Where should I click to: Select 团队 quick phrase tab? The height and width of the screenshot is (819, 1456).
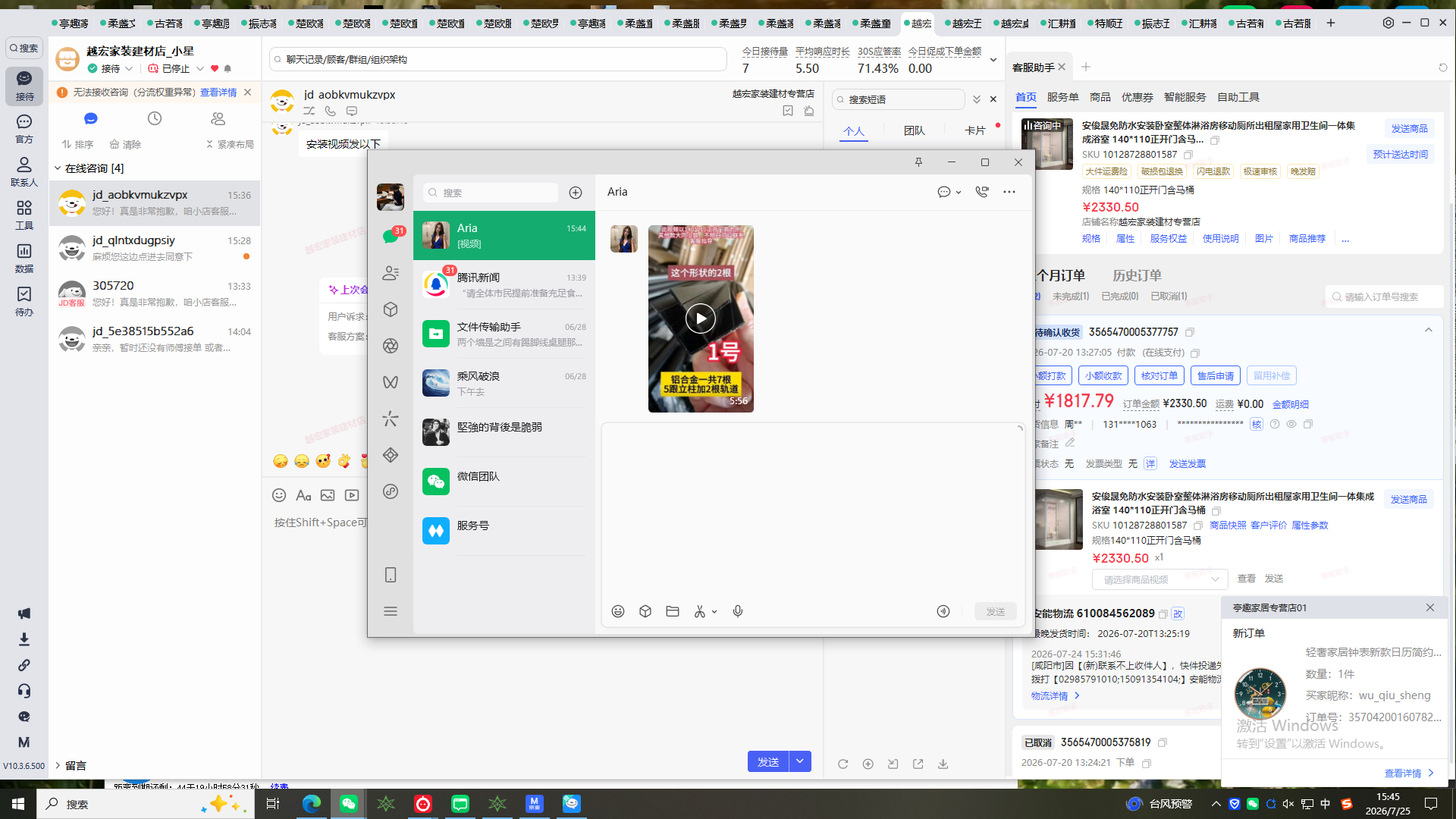click(x=915, y=130)
